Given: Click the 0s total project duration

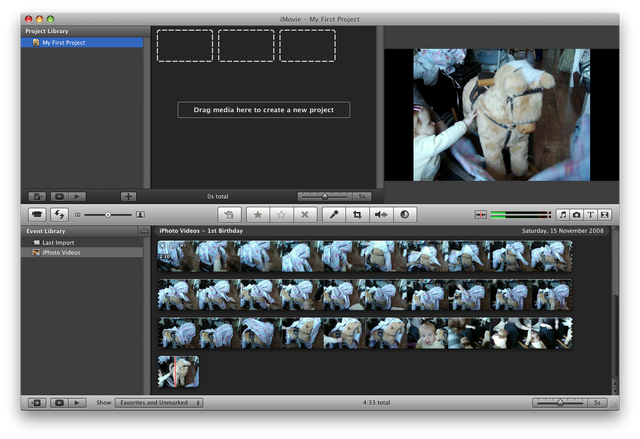Looking at the screenshot, I should coord(218,197).
